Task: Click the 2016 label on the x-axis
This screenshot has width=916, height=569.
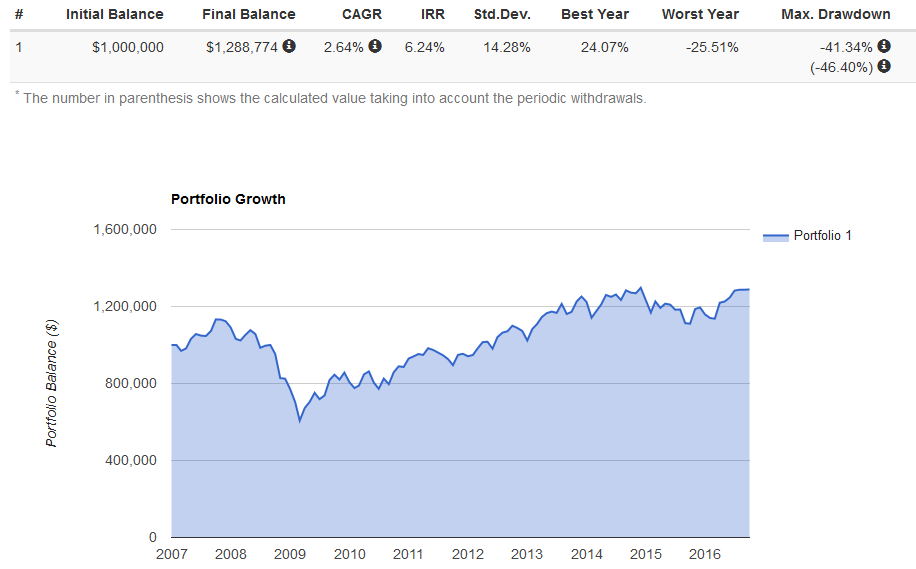Action: 705,554
